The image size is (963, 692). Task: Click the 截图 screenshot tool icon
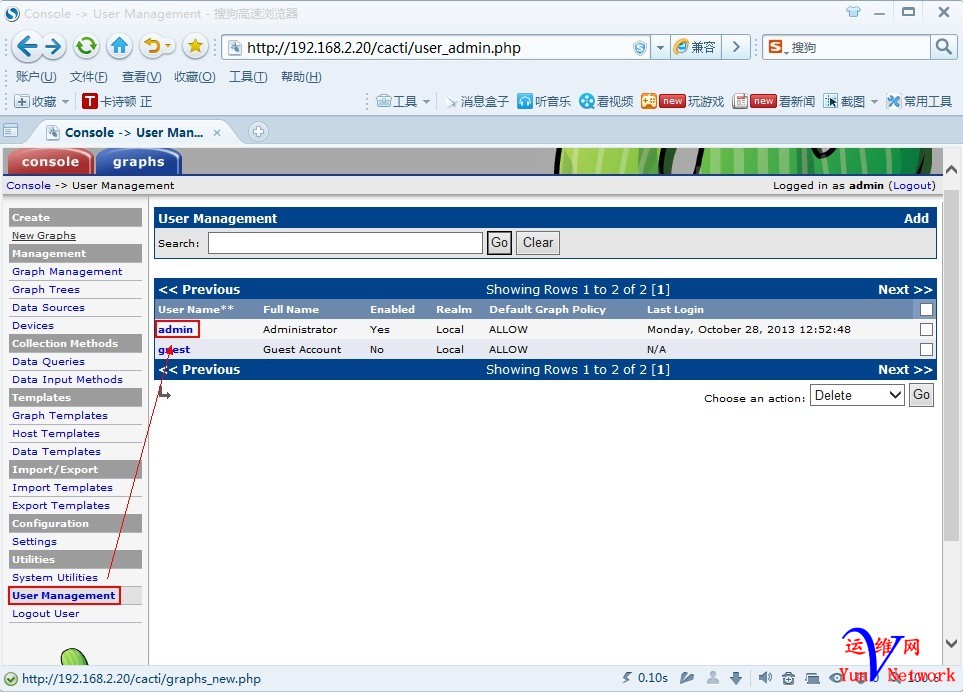click(830, 101)
